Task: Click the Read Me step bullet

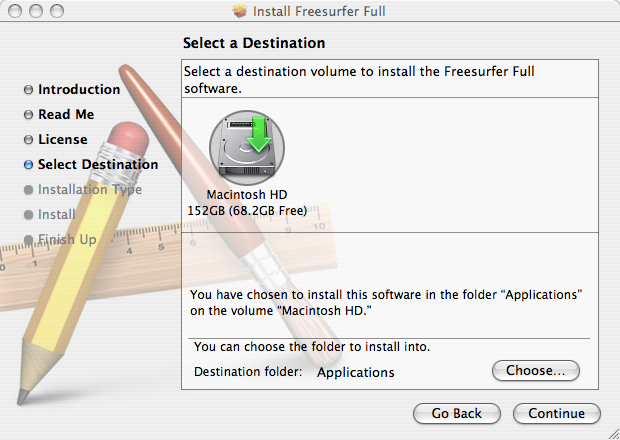Action: (28, 115)
